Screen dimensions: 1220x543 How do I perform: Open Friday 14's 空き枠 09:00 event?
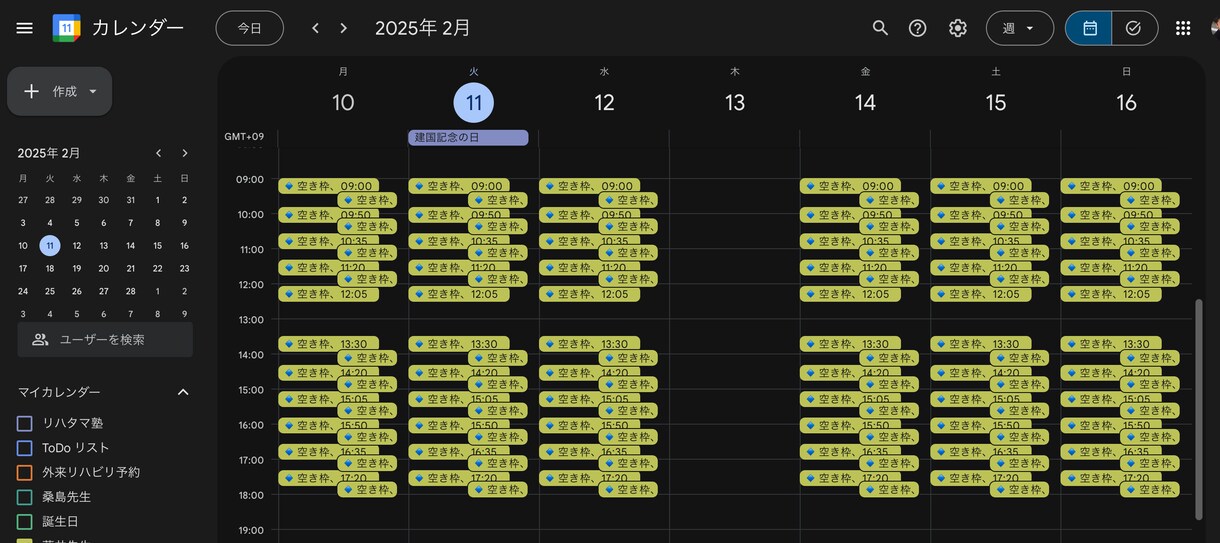click(850, 186)
